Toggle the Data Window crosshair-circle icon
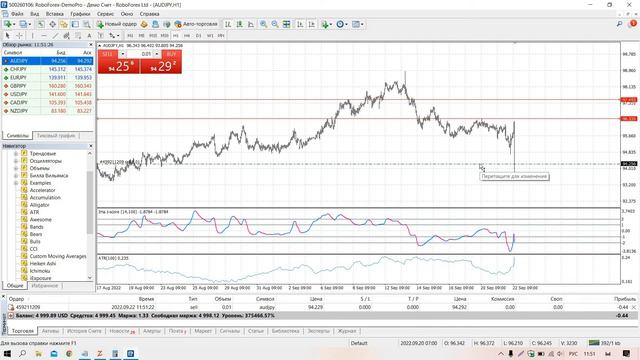 click(52, 24)
